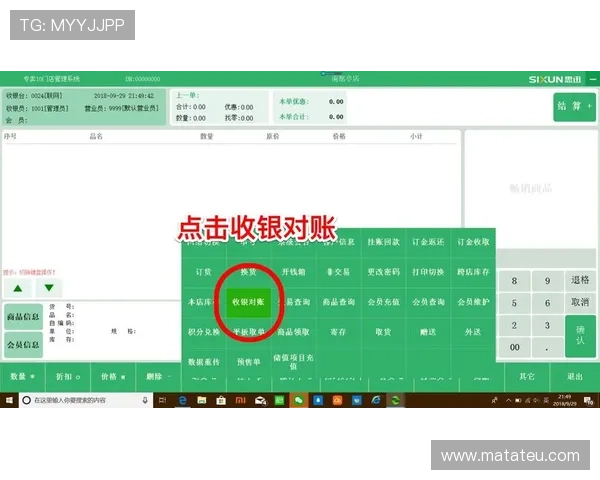Screen dimensions: 600x480
Task: Select 寄存 in the function menu
Action: click(x=338, y=332)
